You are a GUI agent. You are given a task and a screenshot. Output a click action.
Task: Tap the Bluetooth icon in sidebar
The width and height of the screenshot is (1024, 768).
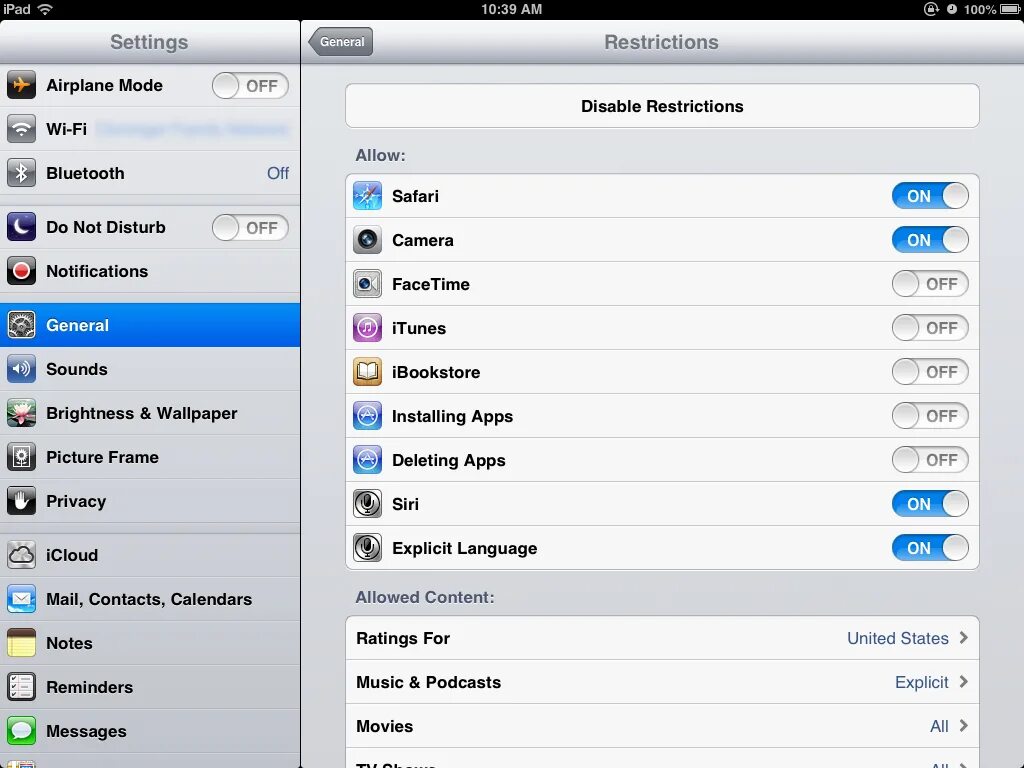[22, 173]
